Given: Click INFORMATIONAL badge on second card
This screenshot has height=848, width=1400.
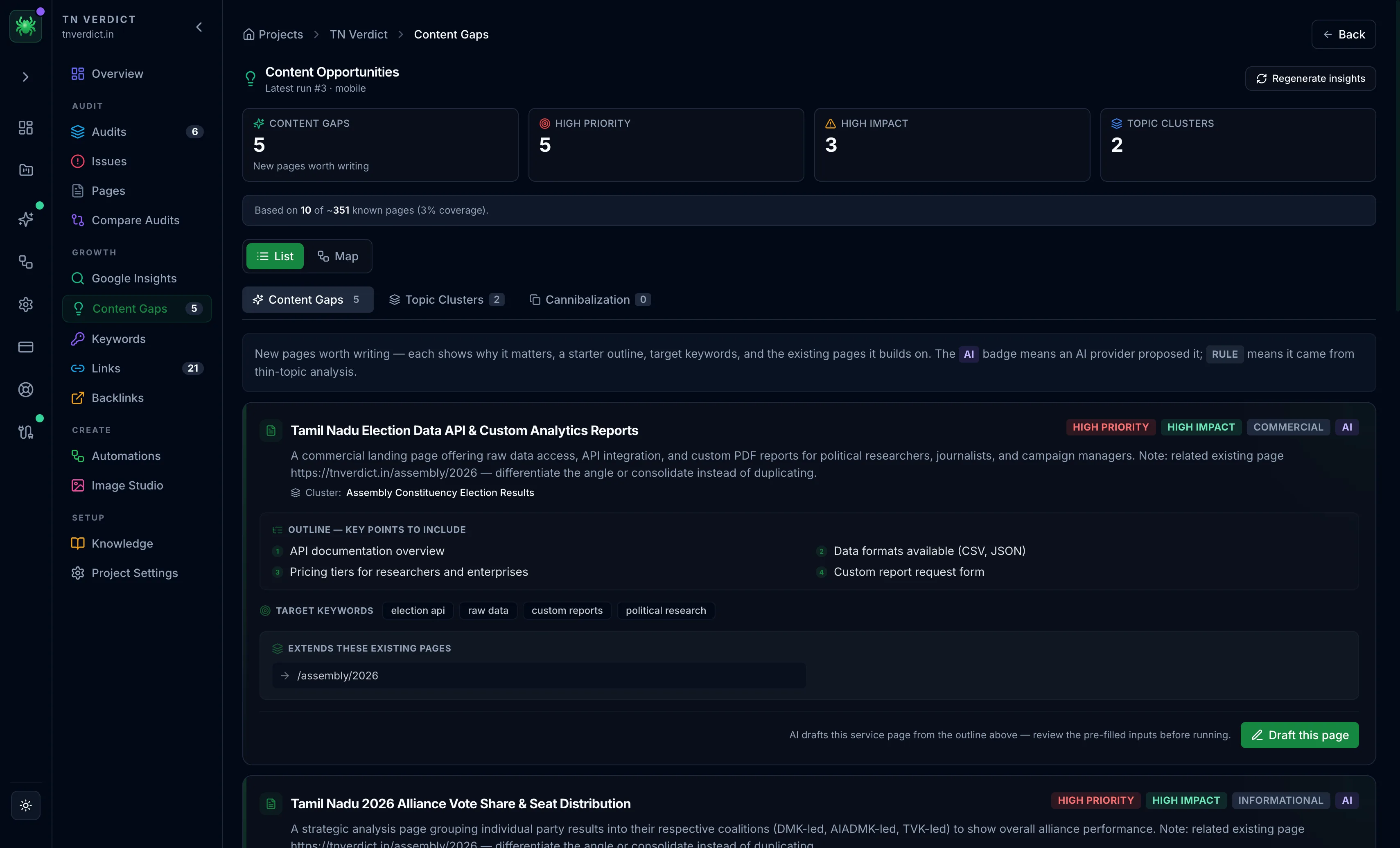Looking at the screenshot, I should coord(1281,800).
